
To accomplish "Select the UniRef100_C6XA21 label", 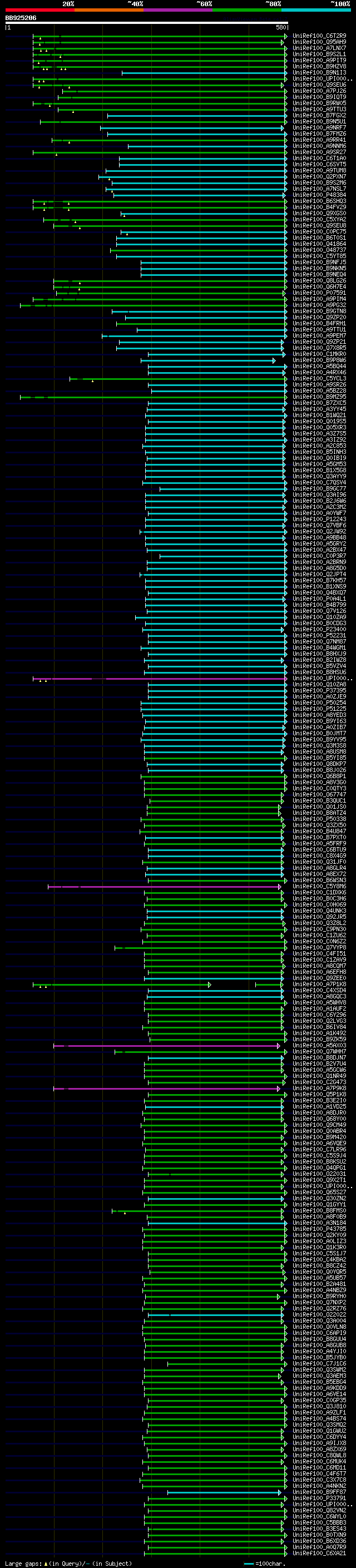I will tap(319, 1554).
